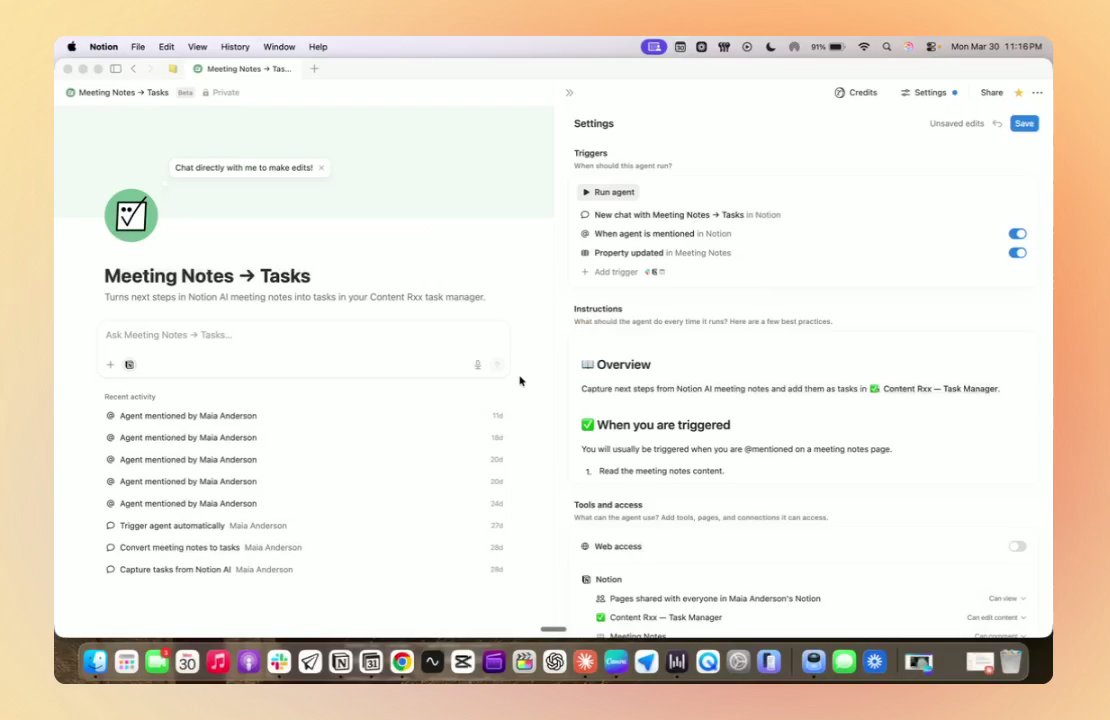Open Google Chrome from the dock
Screen dimensions: 1110x720
402,662
